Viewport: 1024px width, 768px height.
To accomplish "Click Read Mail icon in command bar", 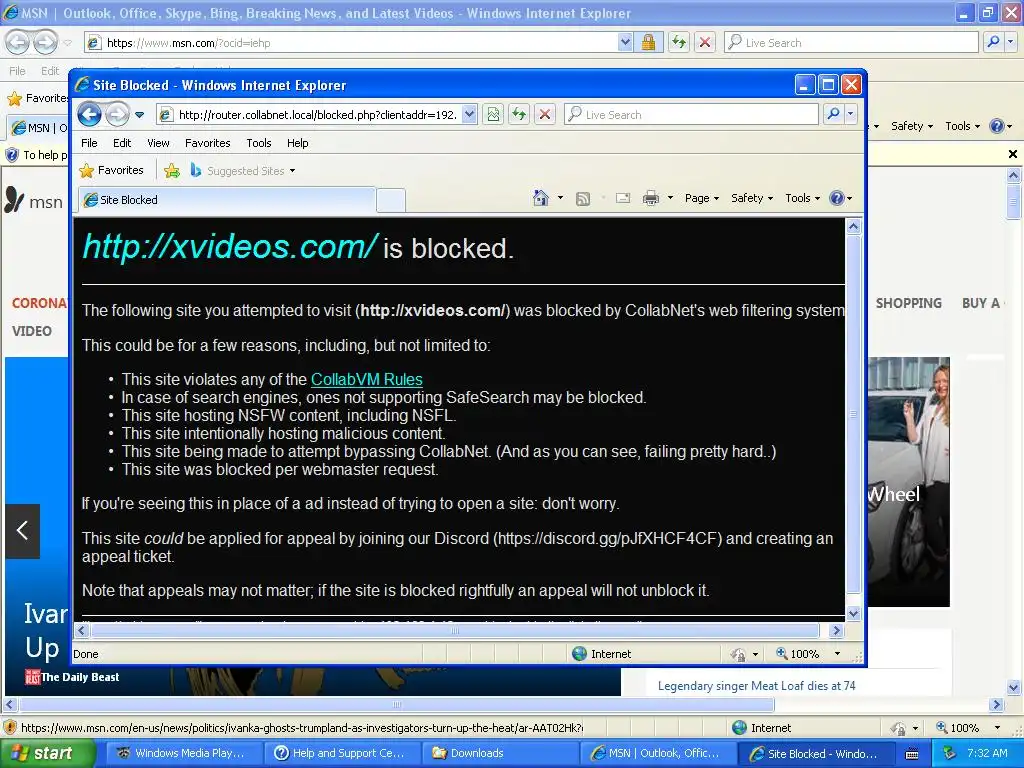I will pyautogui.click(x=623, y=198).
